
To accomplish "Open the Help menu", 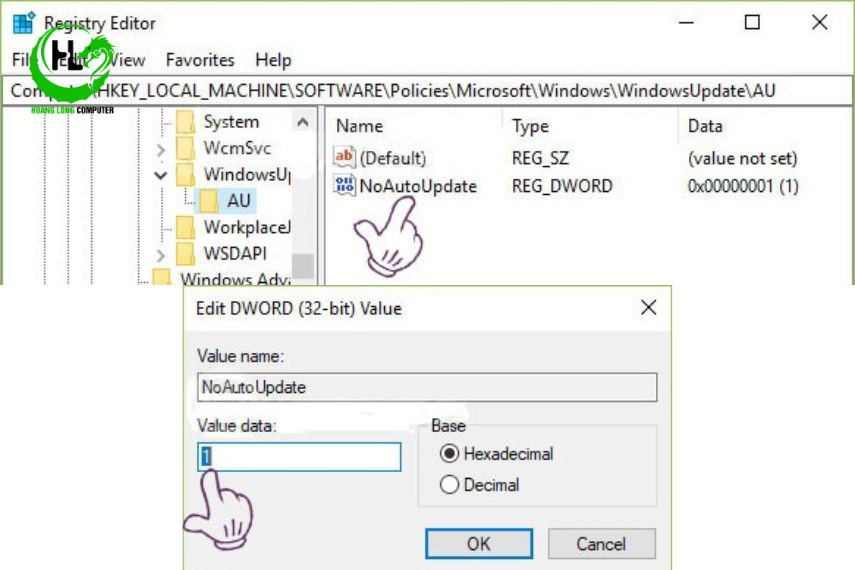I will [273, 59].
